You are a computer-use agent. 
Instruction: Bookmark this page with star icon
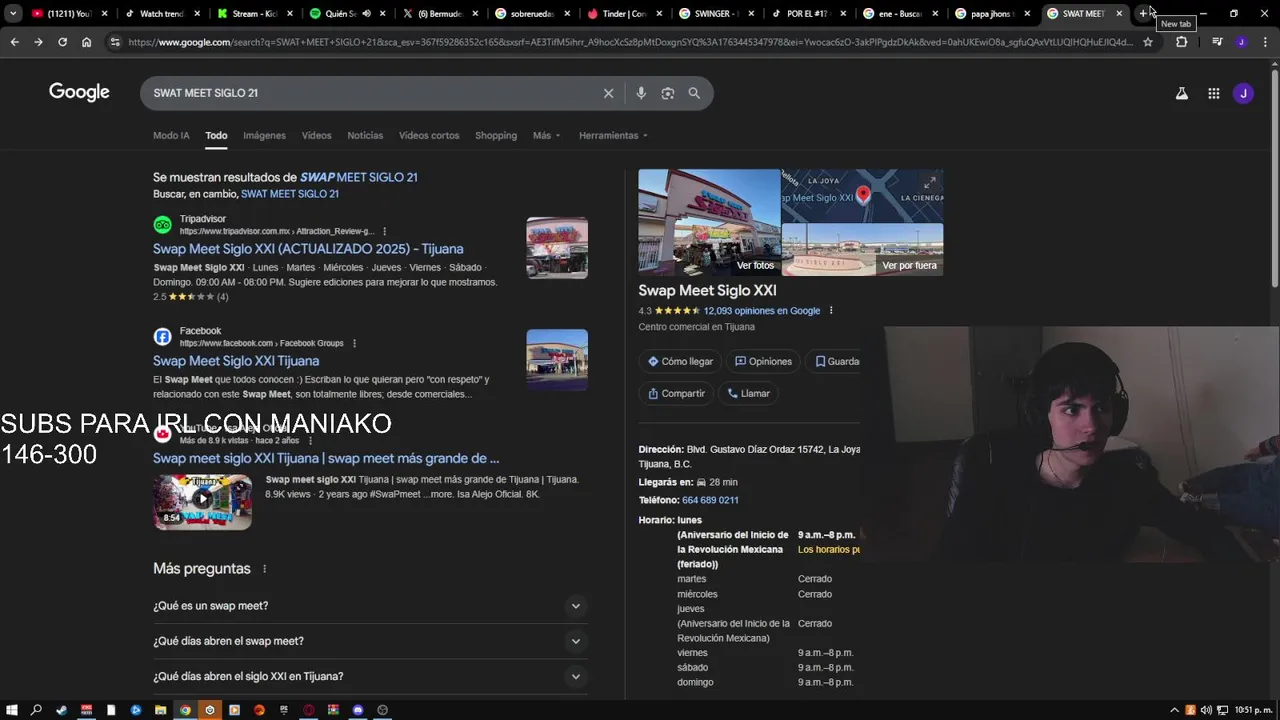pos(1147,42)
